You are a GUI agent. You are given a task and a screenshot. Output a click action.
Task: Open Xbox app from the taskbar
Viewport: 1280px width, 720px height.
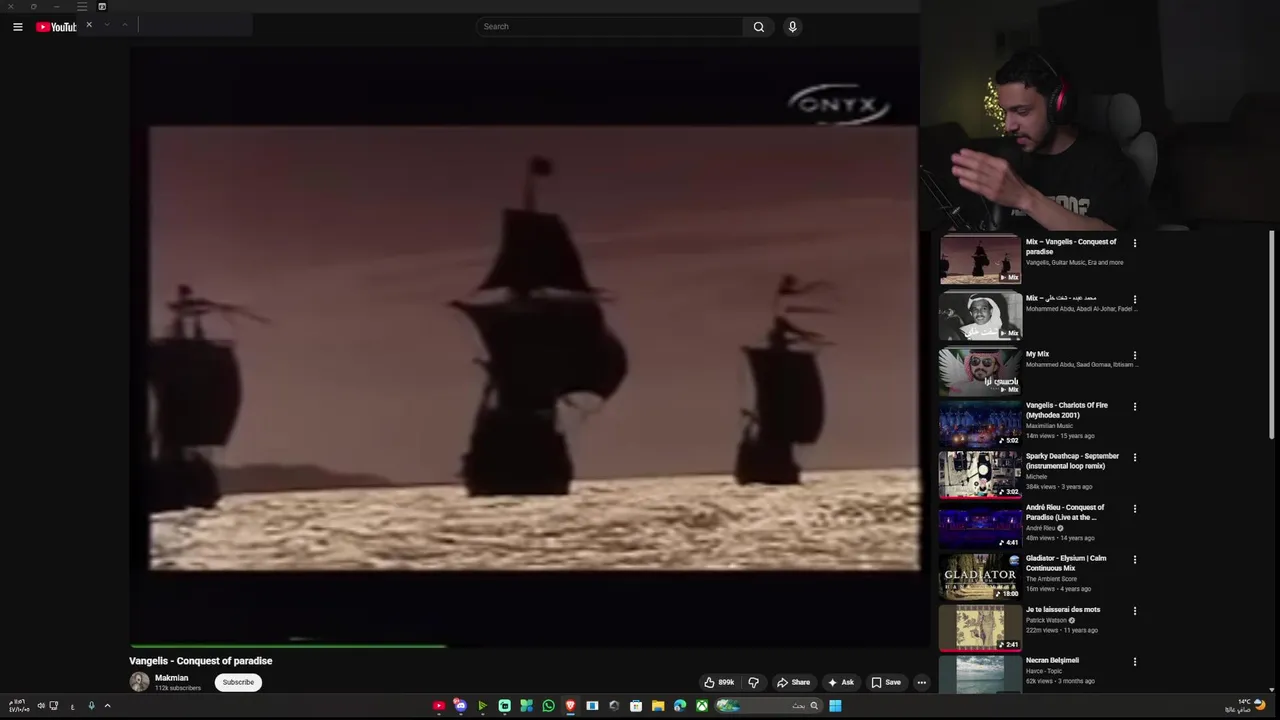[702, 706]
